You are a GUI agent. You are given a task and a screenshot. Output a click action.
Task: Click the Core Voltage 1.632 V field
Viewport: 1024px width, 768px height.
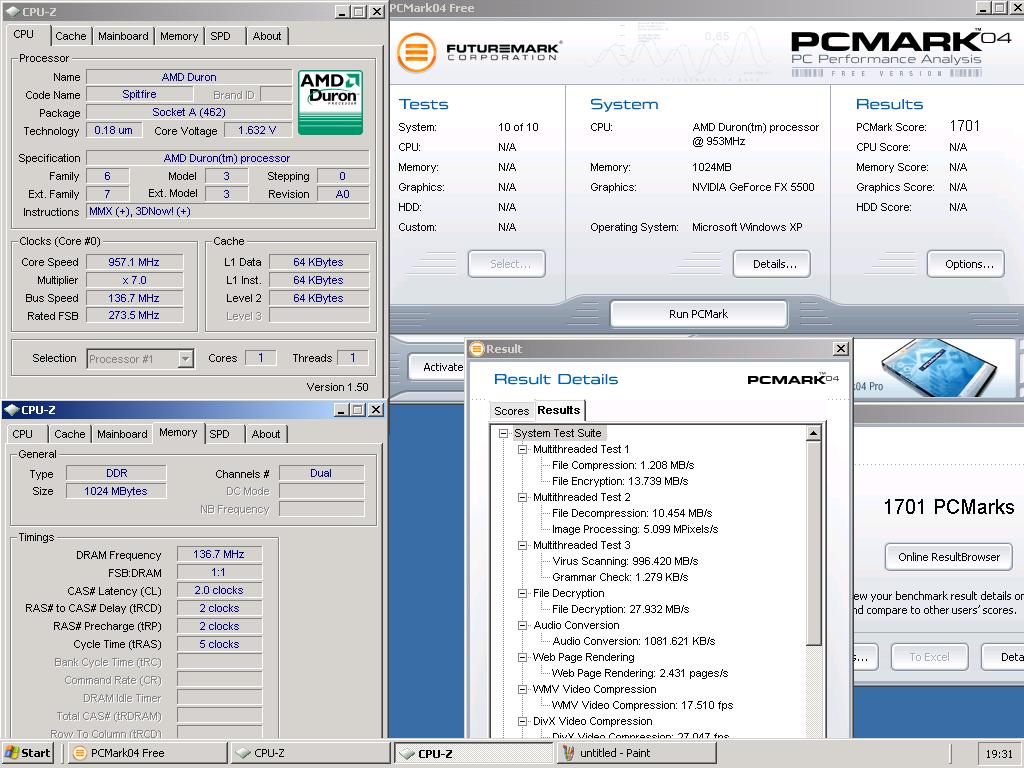tap(257, 130)
